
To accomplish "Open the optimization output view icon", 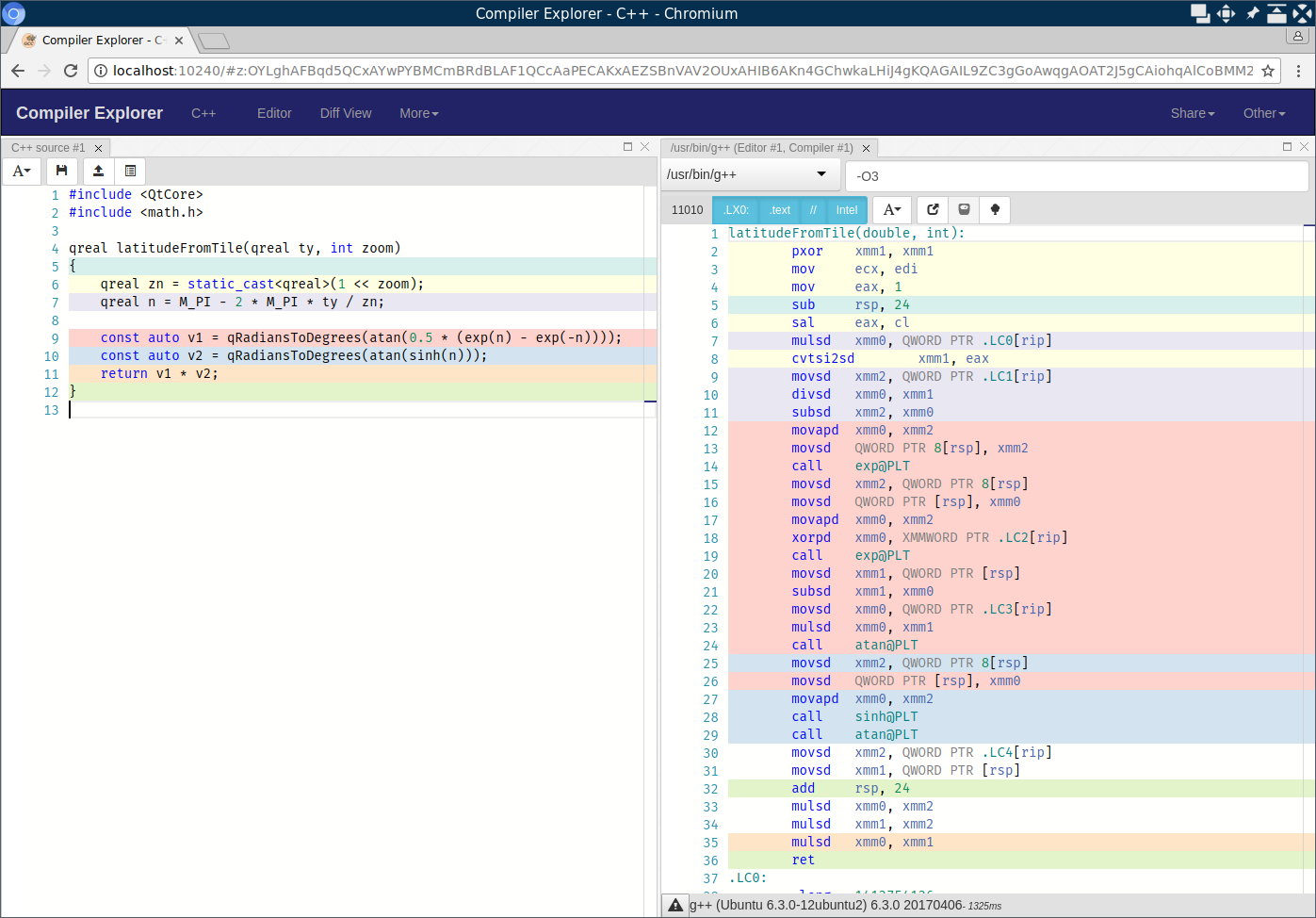I will click(964, 209).
